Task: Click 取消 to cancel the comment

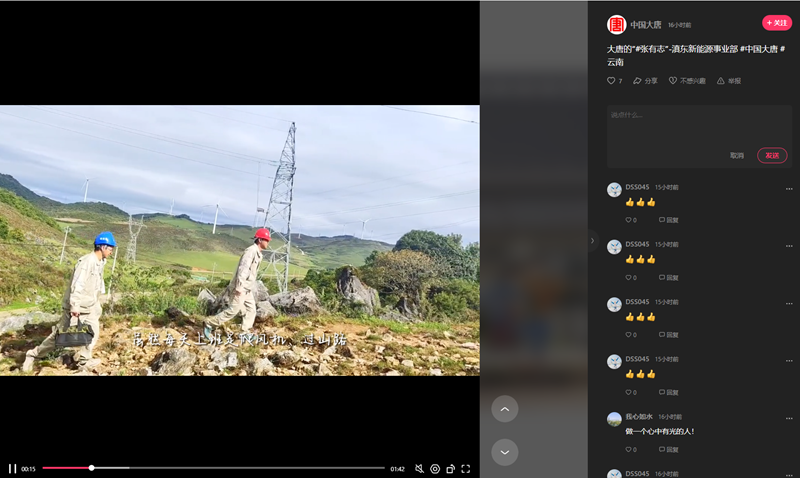Action: pos(737,155)
